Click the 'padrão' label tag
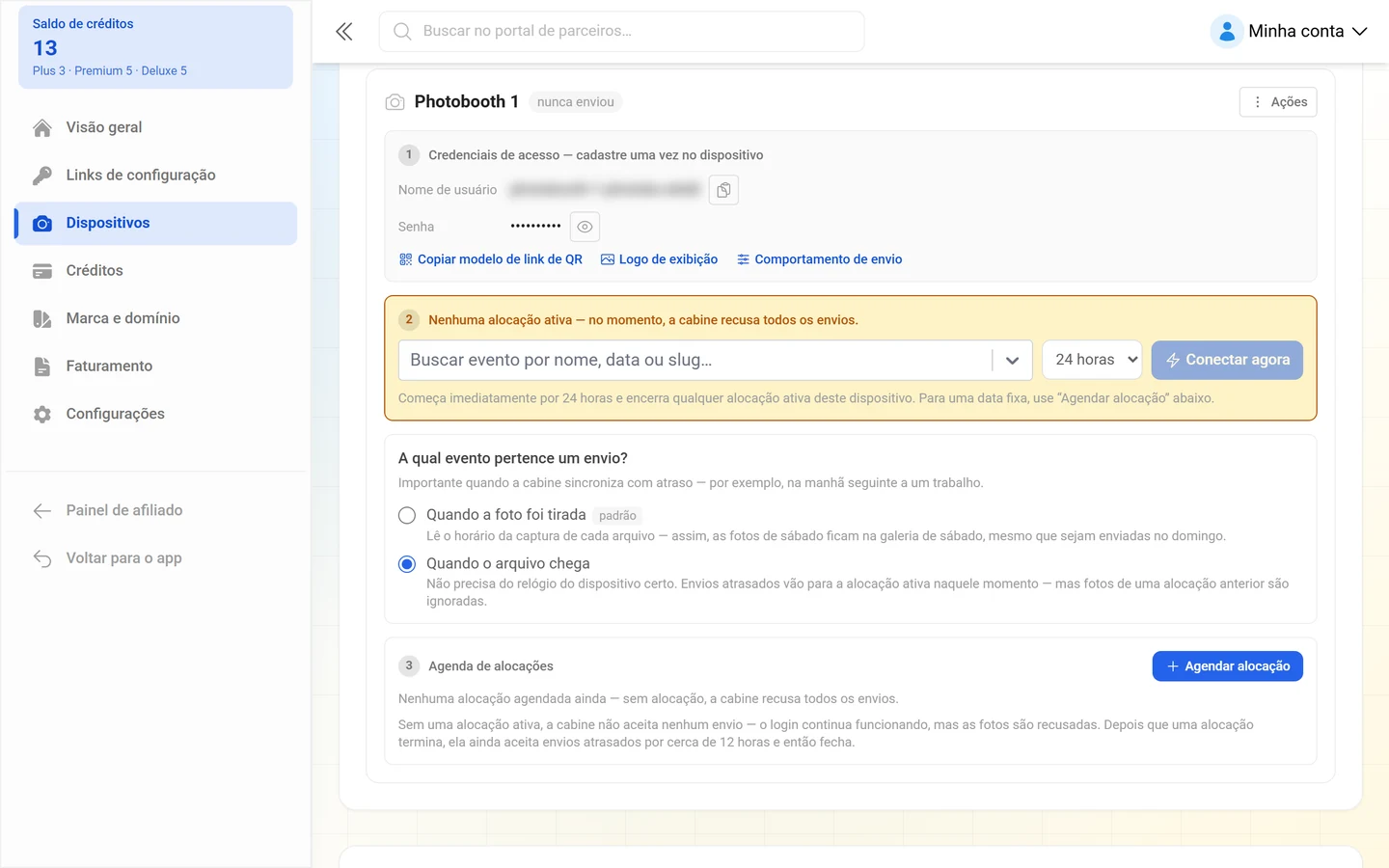Screen dimensions: 1389x868 (x=617, y=516)
